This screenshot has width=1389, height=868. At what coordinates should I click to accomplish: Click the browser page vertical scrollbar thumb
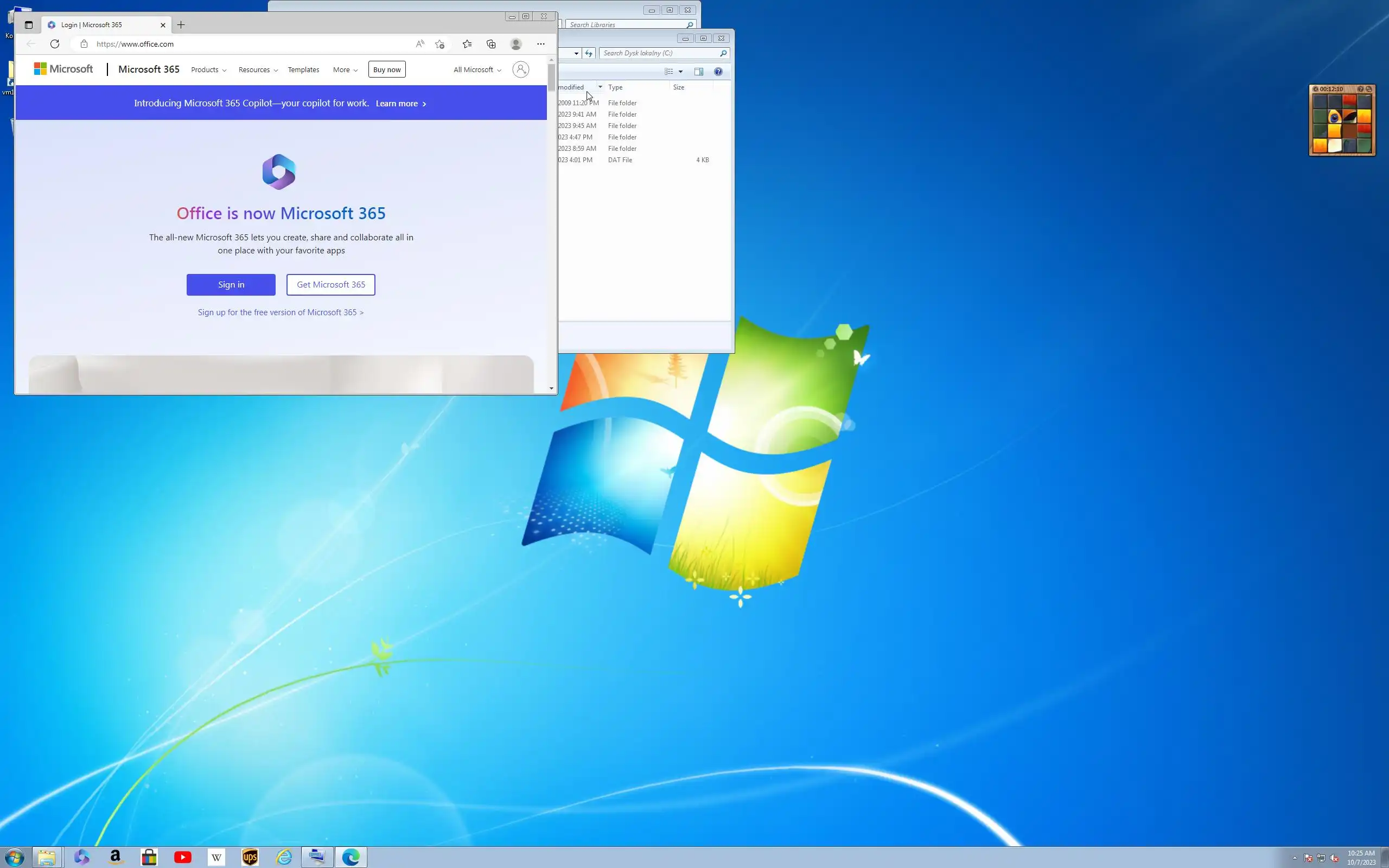pos(551,78)
